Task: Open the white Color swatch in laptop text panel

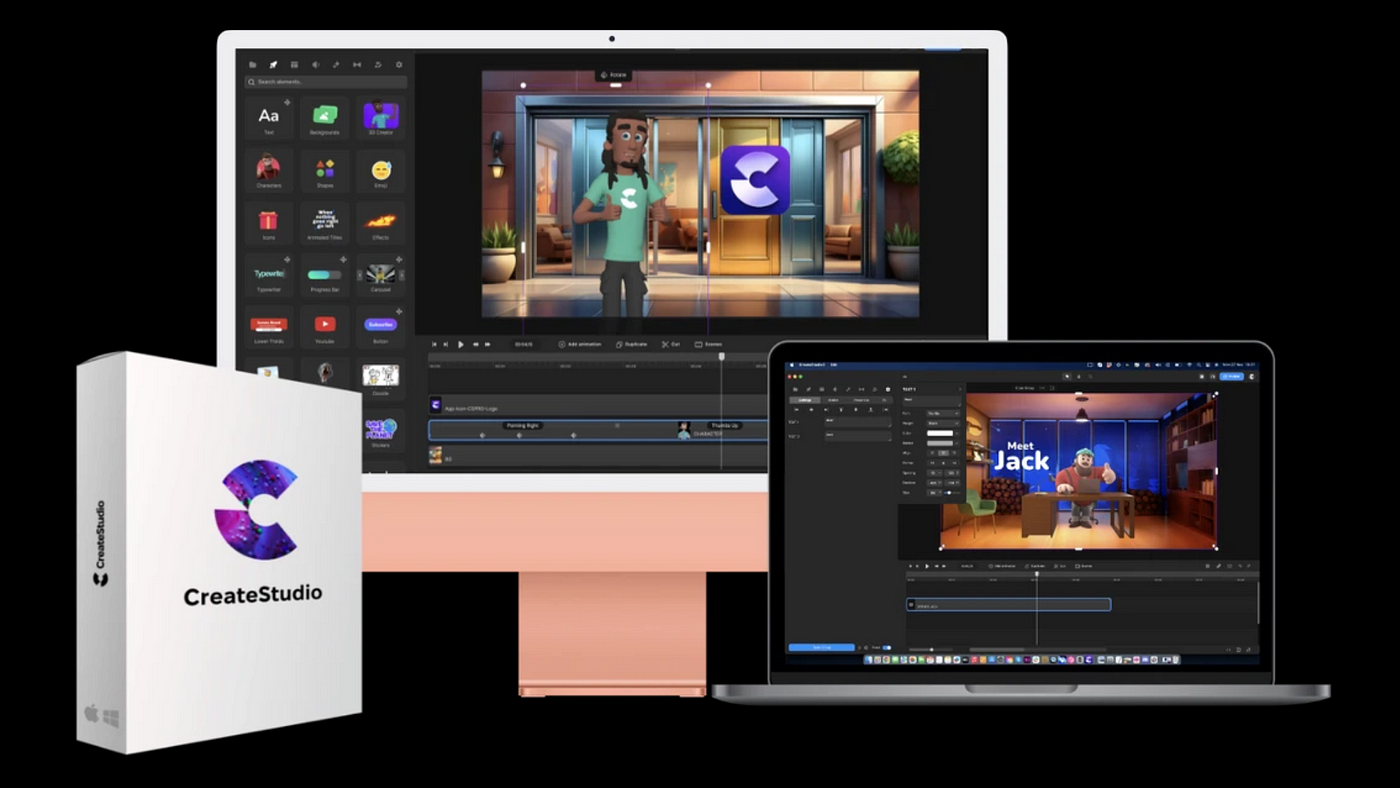Action: click(940, 433)
